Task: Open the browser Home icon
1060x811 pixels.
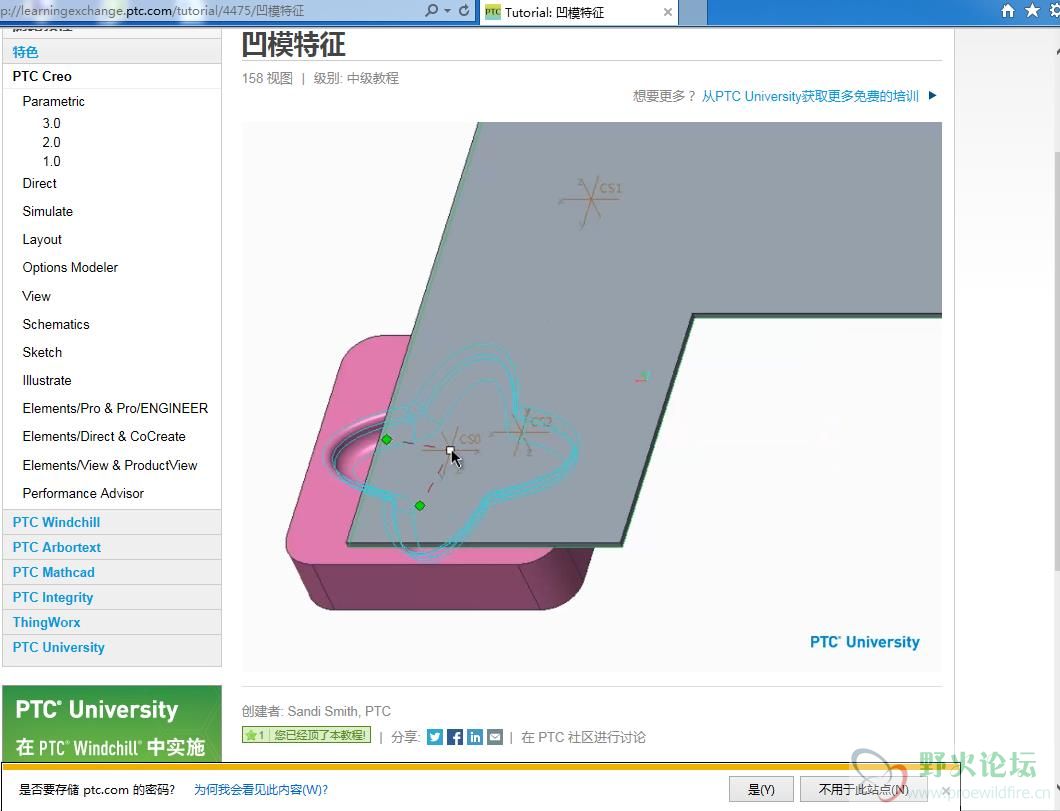Action: (1008, 11)
